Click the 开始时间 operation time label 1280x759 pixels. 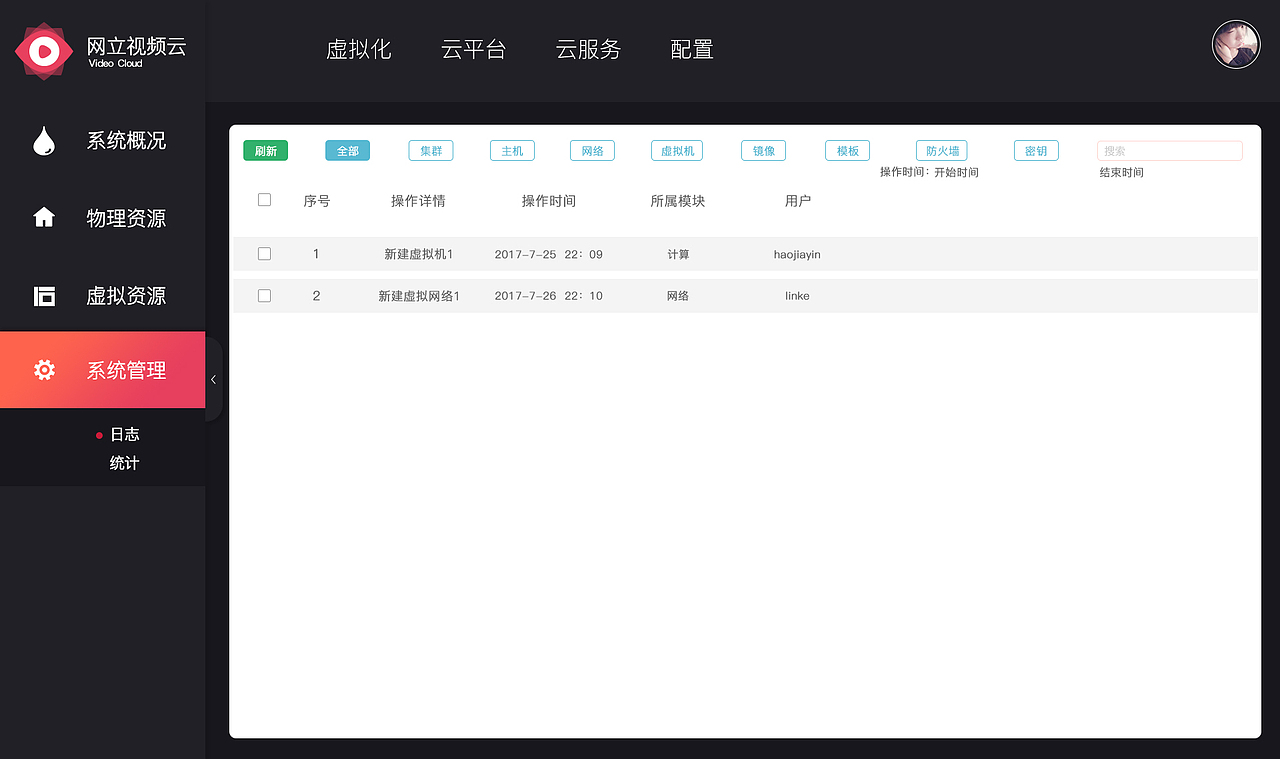[x=956, y=173]
